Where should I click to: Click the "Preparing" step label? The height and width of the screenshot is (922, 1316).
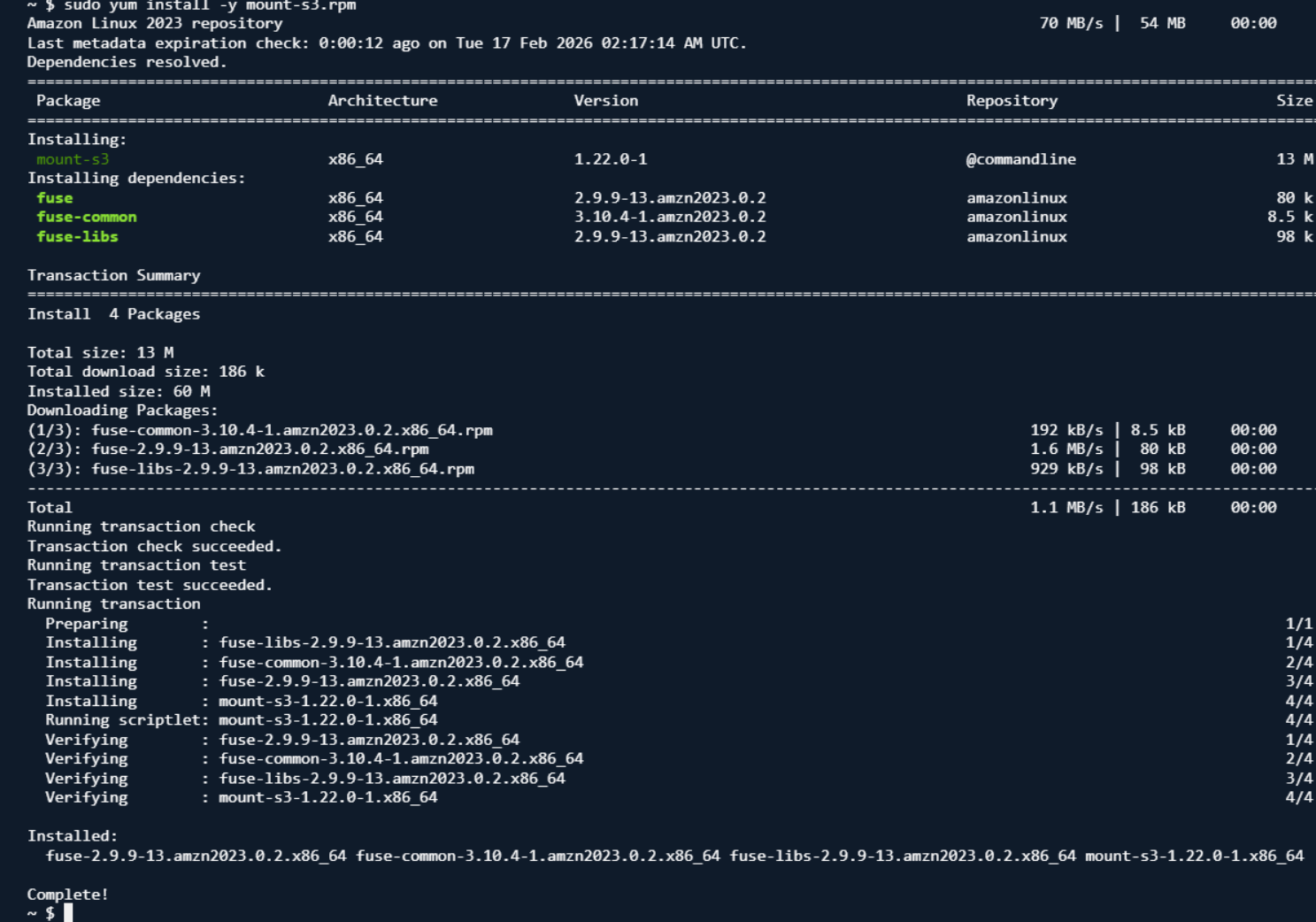coord(87,624)
